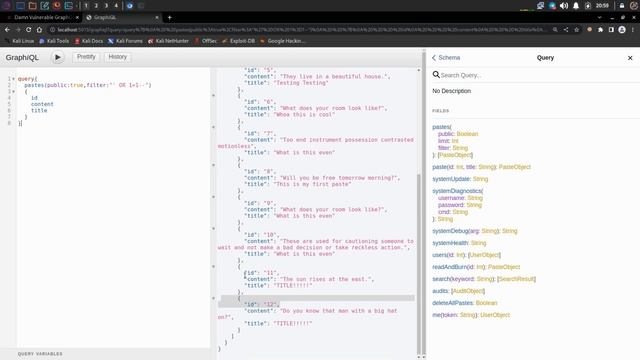Open the browser profile avatar
The width and height of the screenshot is (640, 360).
point(622,30)
